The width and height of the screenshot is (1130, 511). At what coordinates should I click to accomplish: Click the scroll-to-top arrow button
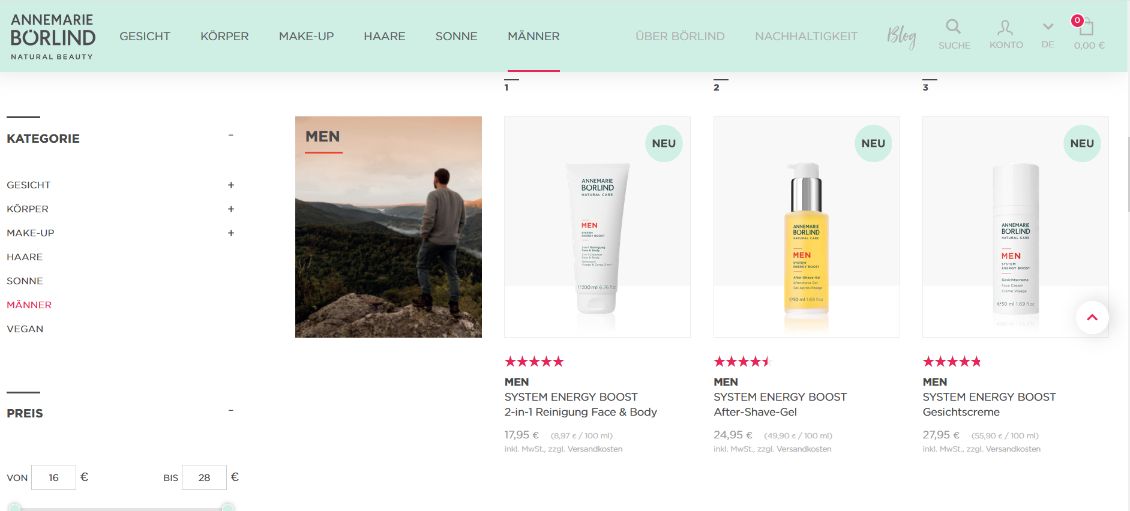[x=1093, y=317]
